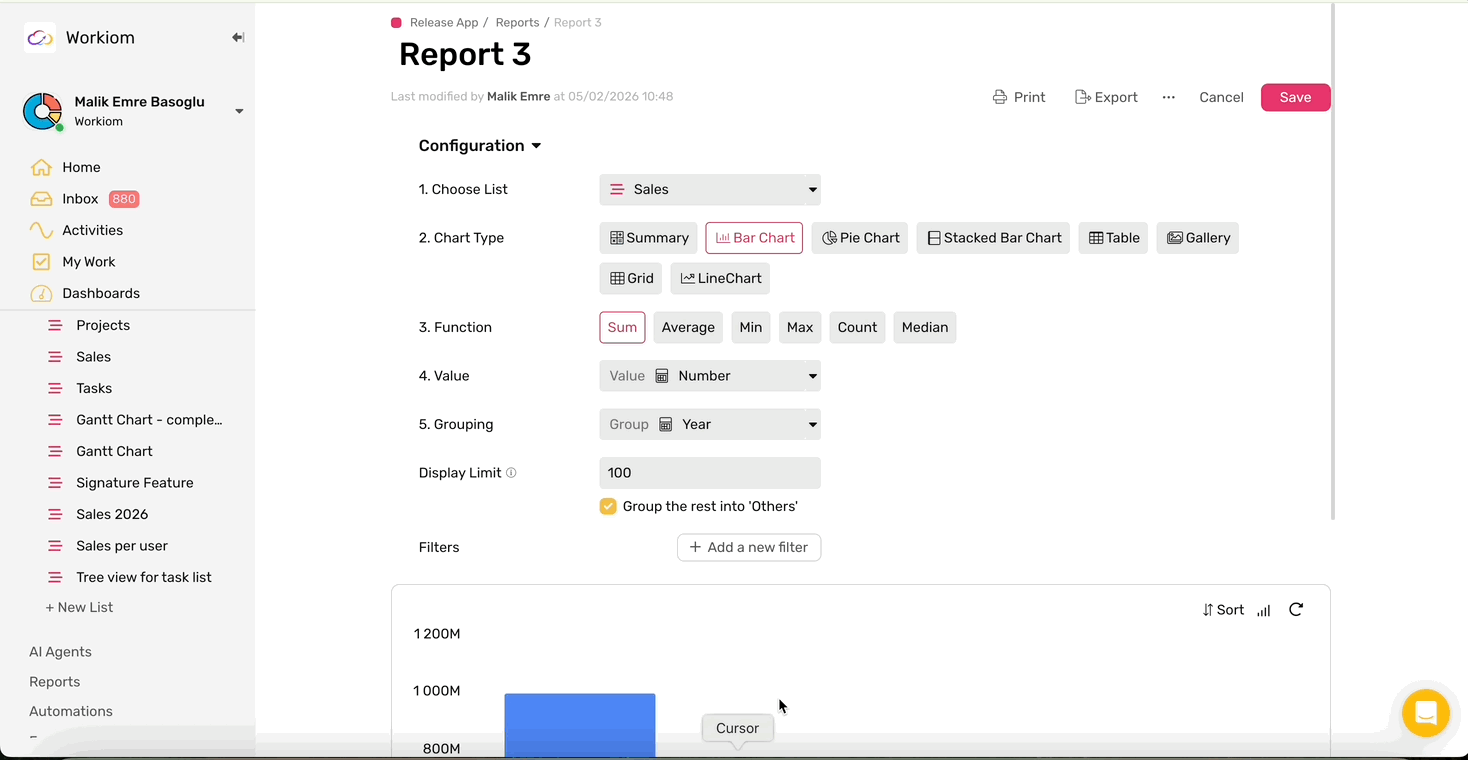Image resolution: width=1468 pixels, height=760 pixels.
Task: Open the Projects list
Action: tap(103, 325)
